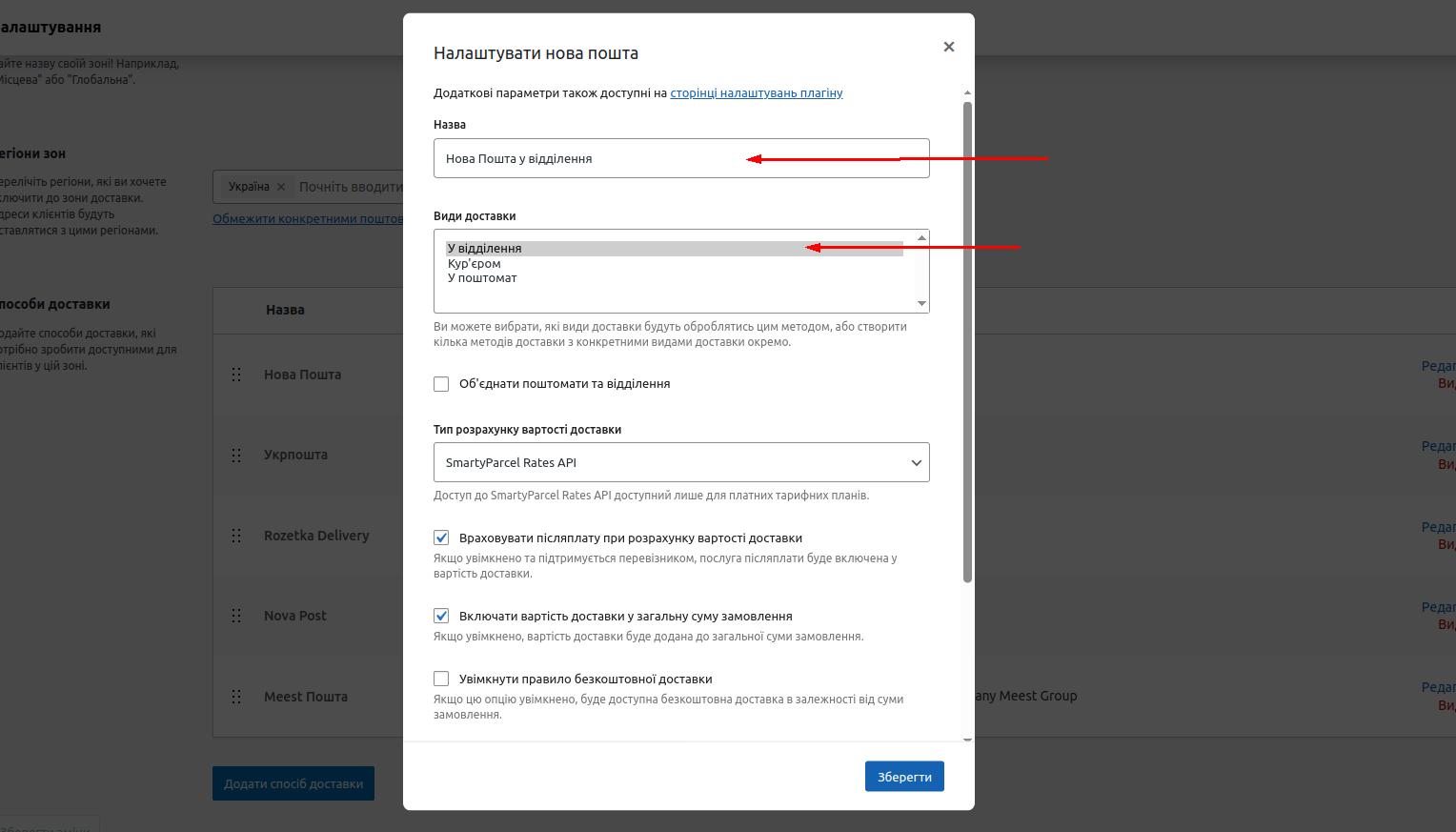Remove the Україна region tag

281,187
